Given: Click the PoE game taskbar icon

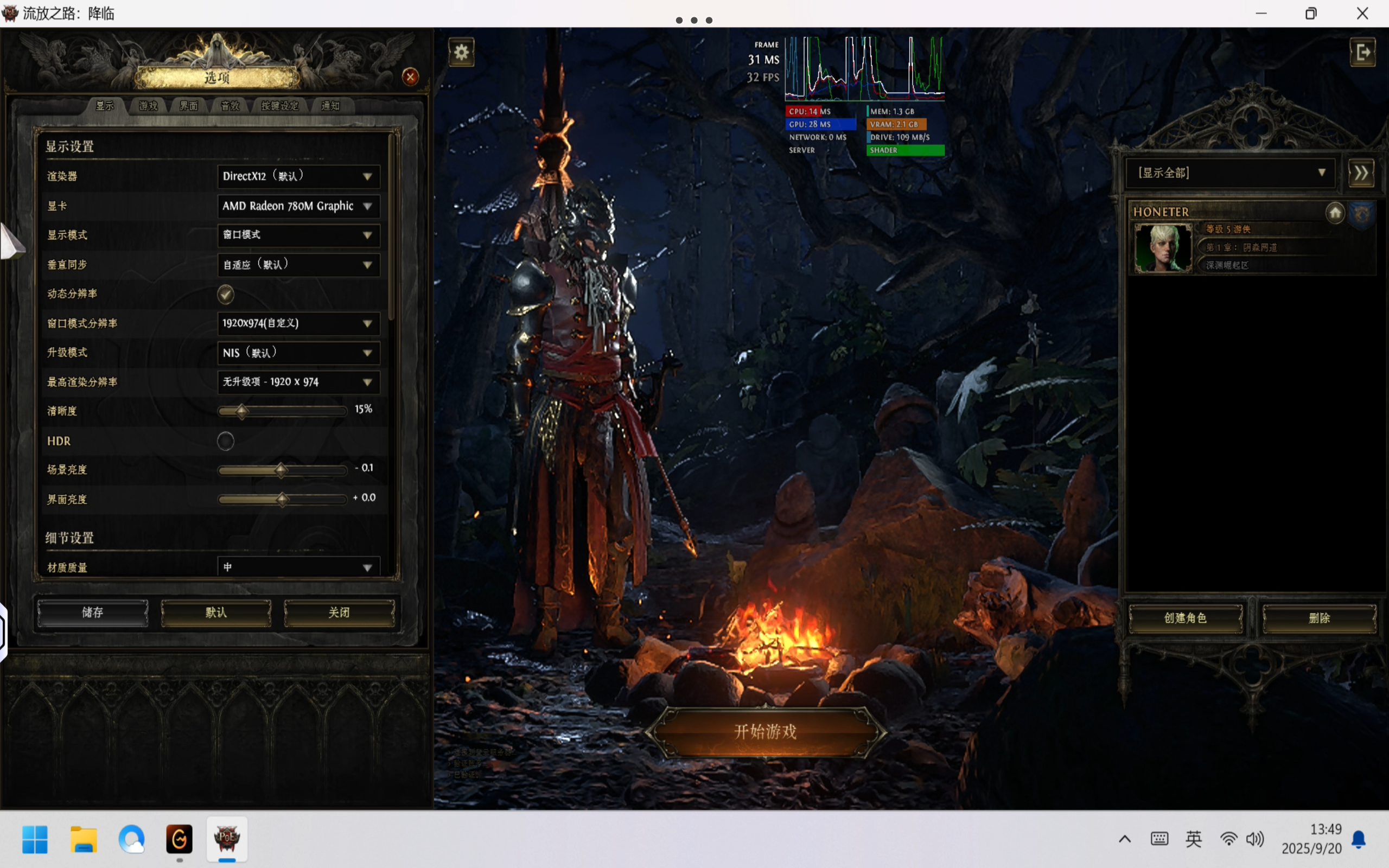Looking at the screenshot, I should (x=227, y=839).
